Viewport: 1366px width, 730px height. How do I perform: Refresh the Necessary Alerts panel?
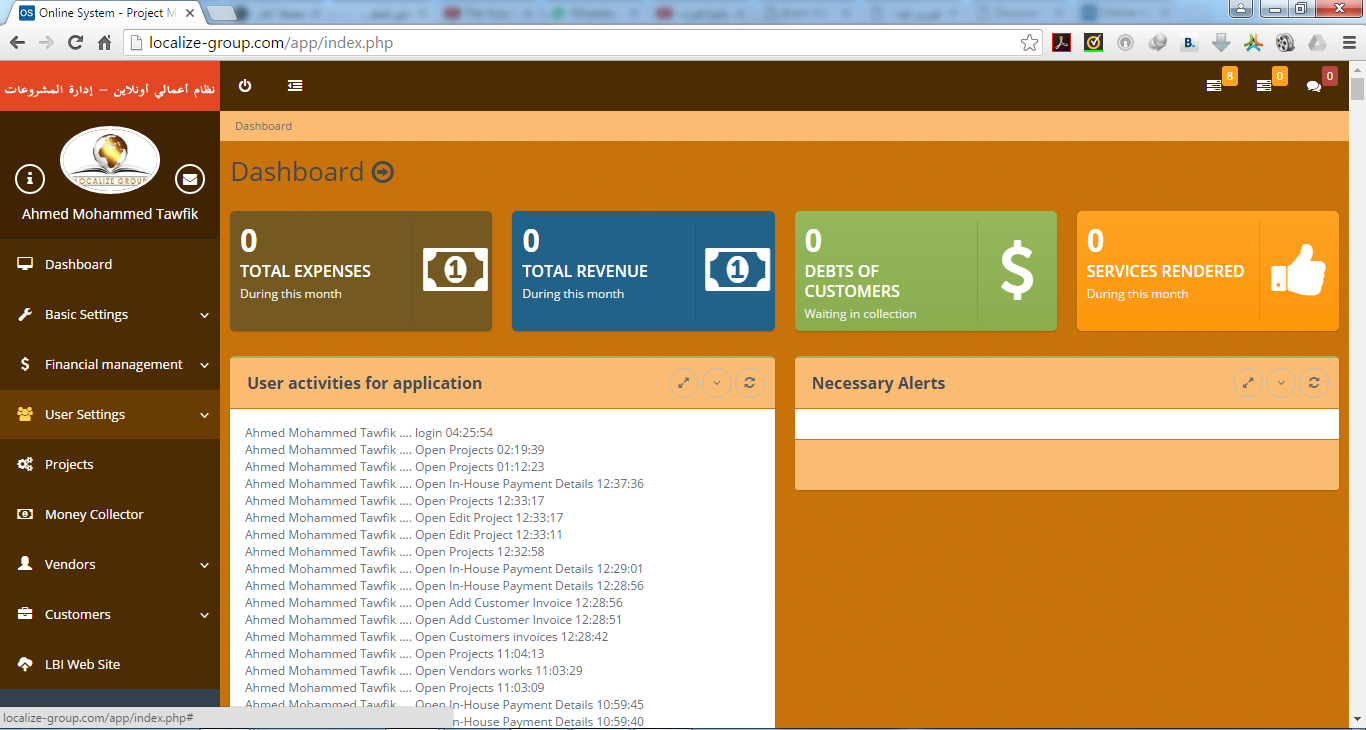coord(1313,383)
